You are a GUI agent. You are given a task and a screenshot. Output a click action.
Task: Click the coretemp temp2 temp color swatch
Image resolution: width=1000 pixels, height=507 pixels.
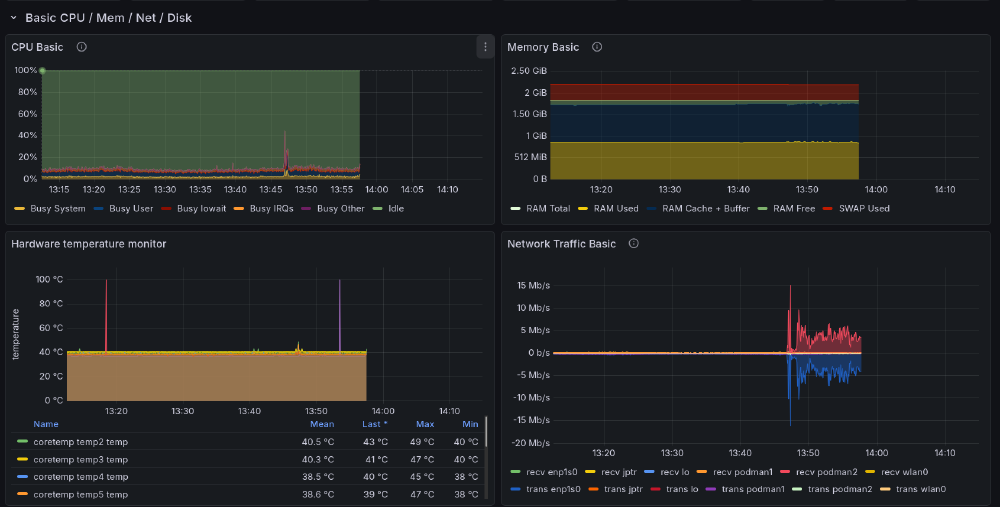(x=22, y=441)
